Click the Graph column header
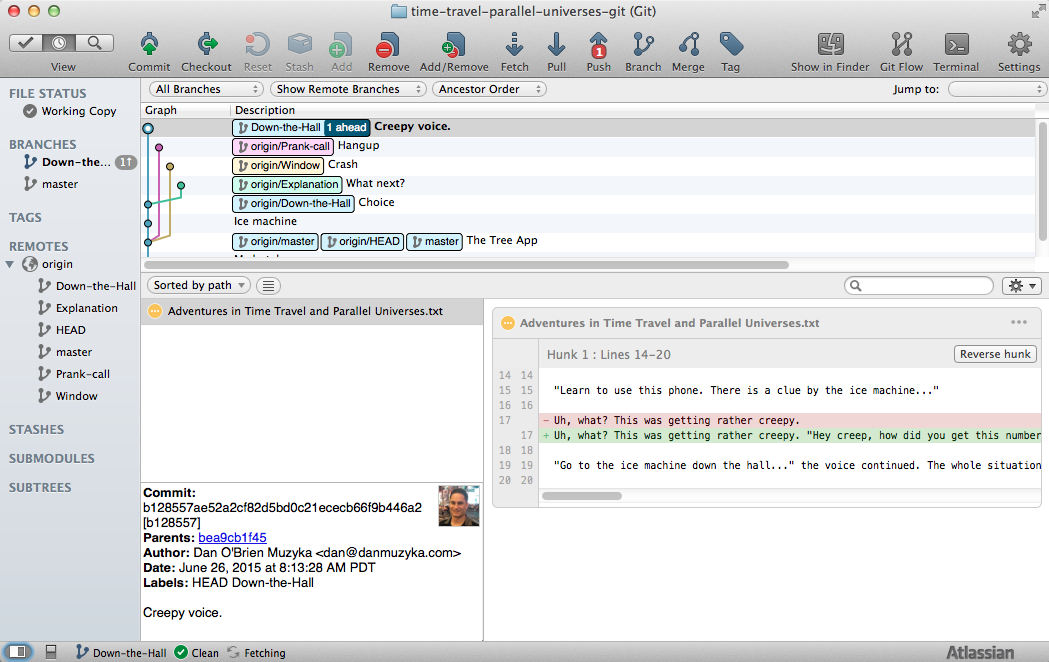 (161, 110)
